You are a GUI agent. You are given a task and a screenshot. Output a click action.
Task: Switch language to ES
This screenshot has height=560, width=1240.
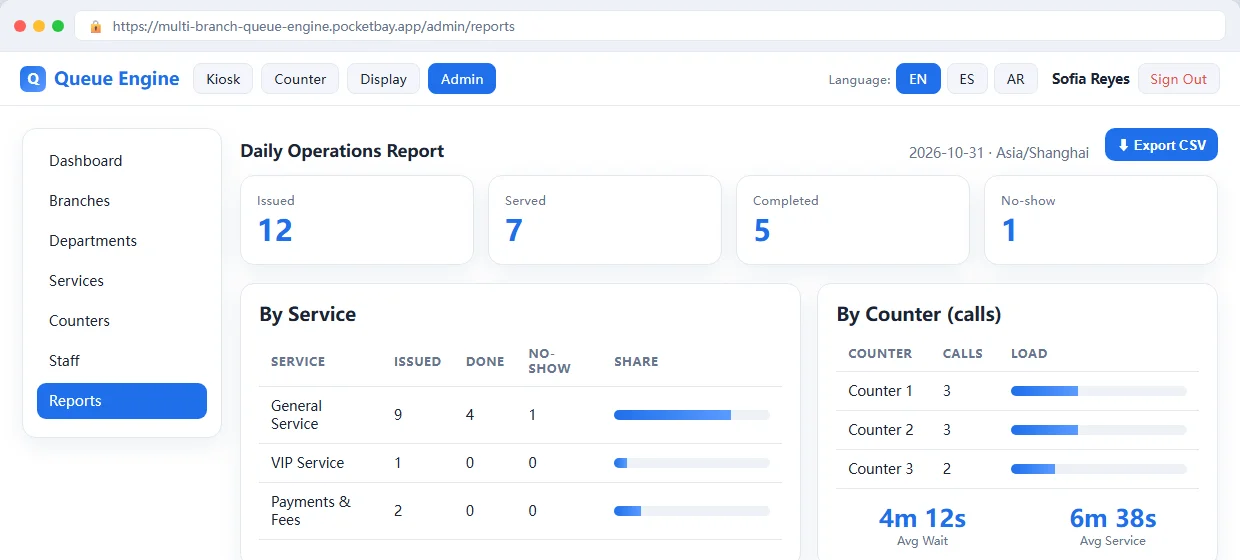967,79
